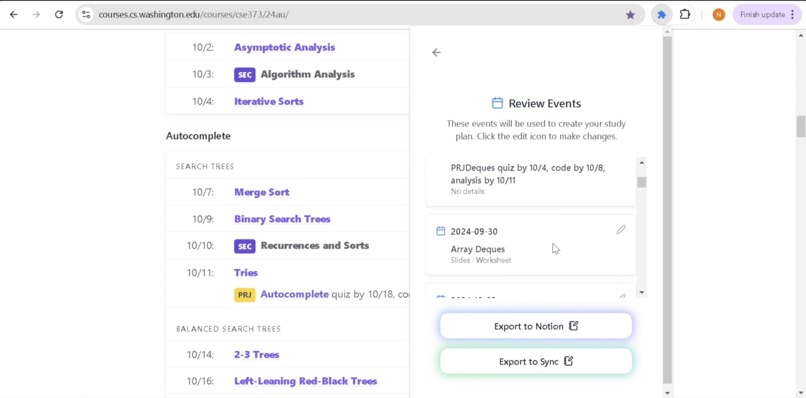Click the Recurrences and Sorts section
Viewport: 806px width, 398px height.
coord(315,245)
